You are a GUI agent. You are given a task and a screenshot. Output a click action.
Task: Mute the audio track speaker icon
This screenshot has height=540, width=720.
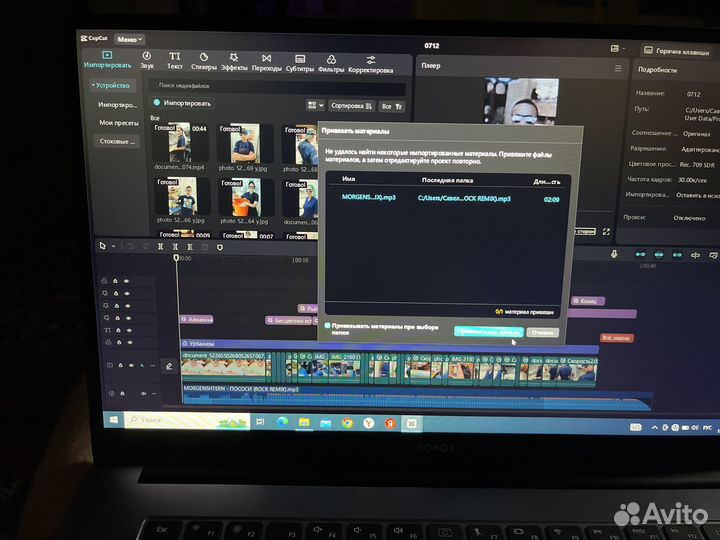point(143,394)
